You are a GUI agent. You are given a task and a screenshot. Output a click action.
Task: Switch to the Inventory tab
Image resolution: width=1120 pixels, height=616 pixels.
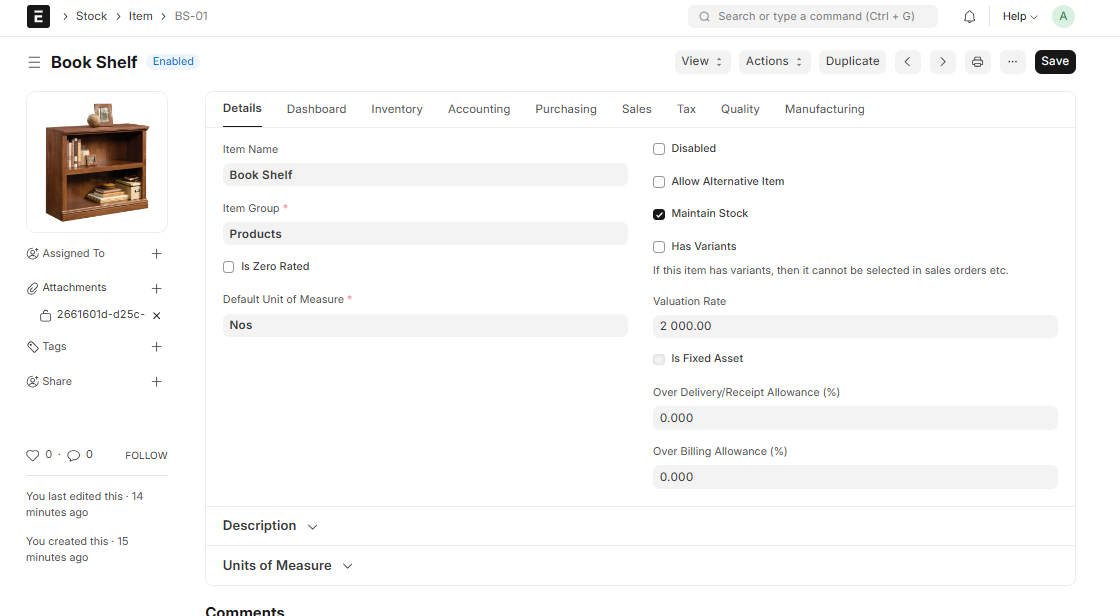[x=396, y=109]
